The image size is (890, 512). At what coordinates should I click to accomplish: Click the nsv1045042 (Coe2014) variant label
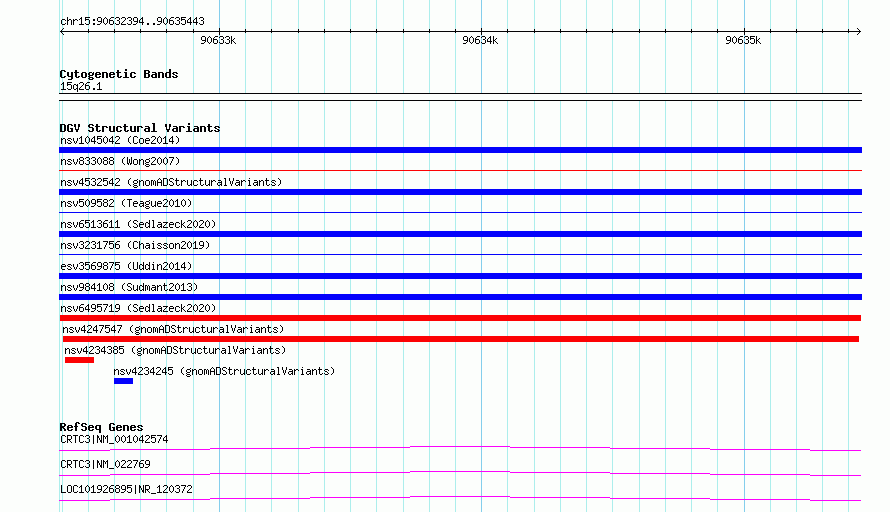click(120, 140)
